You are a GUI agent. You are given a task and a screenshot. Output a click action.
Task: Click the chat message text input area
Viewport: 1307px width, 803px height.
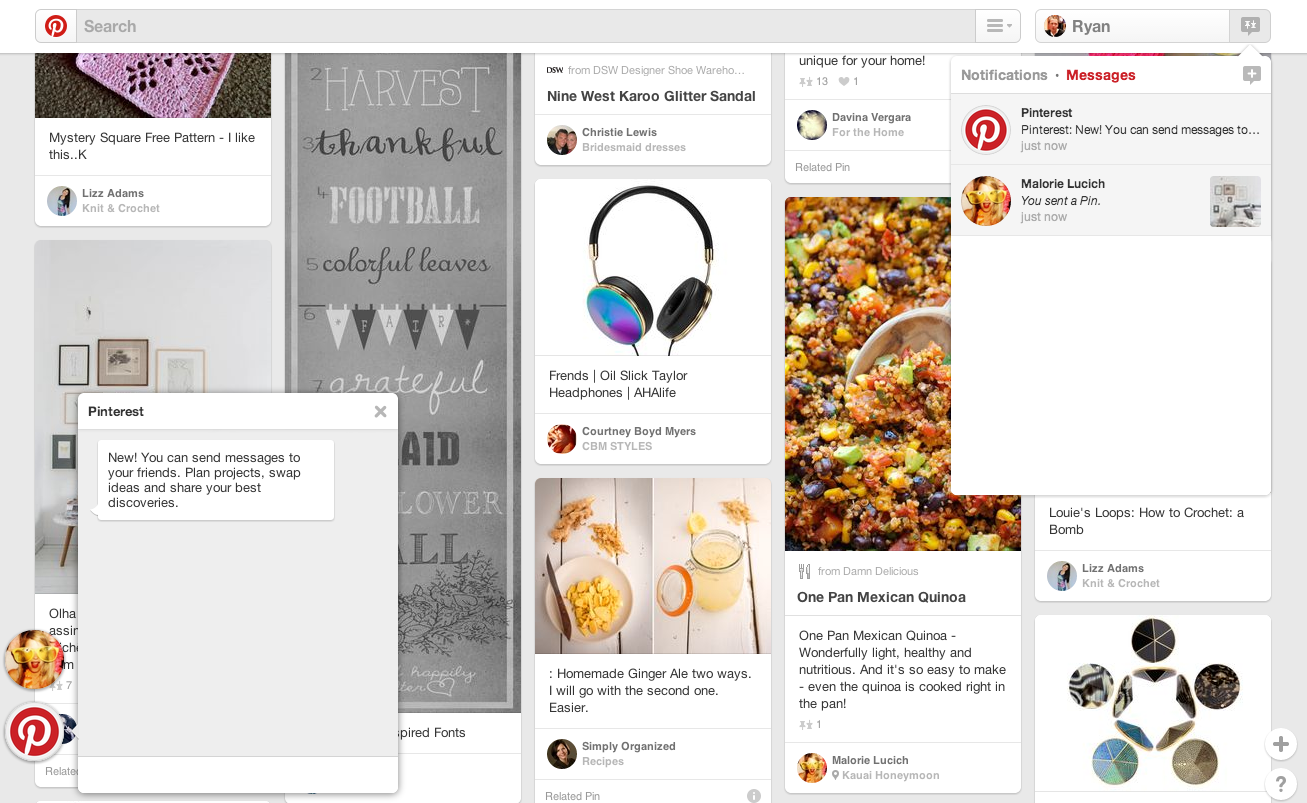pos(238,775)
